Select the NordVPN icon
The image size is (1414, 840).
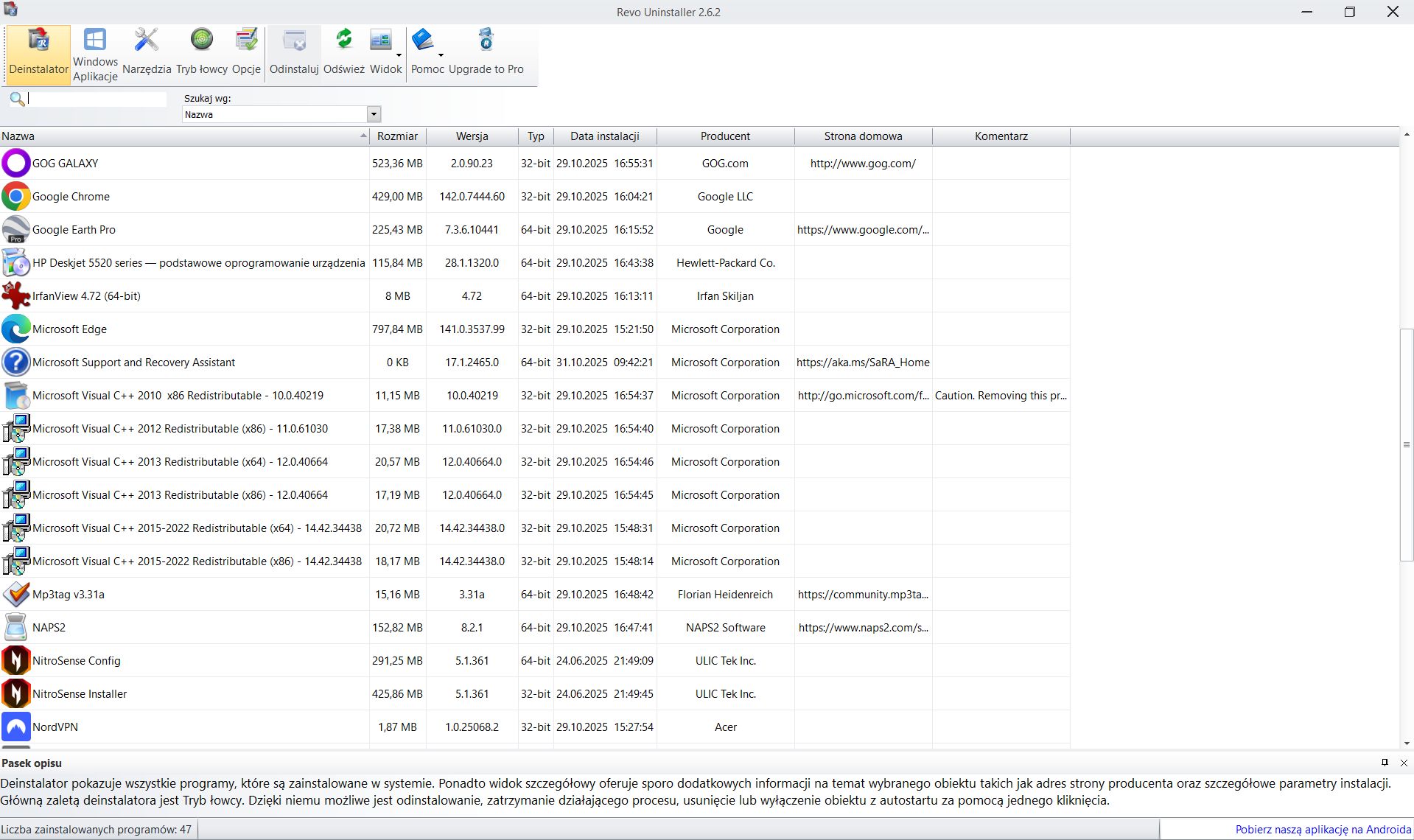(15, 727)
